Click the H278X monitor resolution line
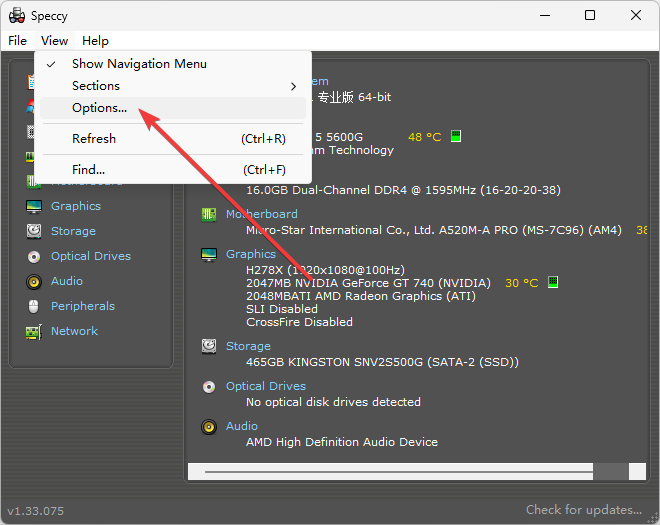This screenshot has width=660, height=525. point(325,270)
